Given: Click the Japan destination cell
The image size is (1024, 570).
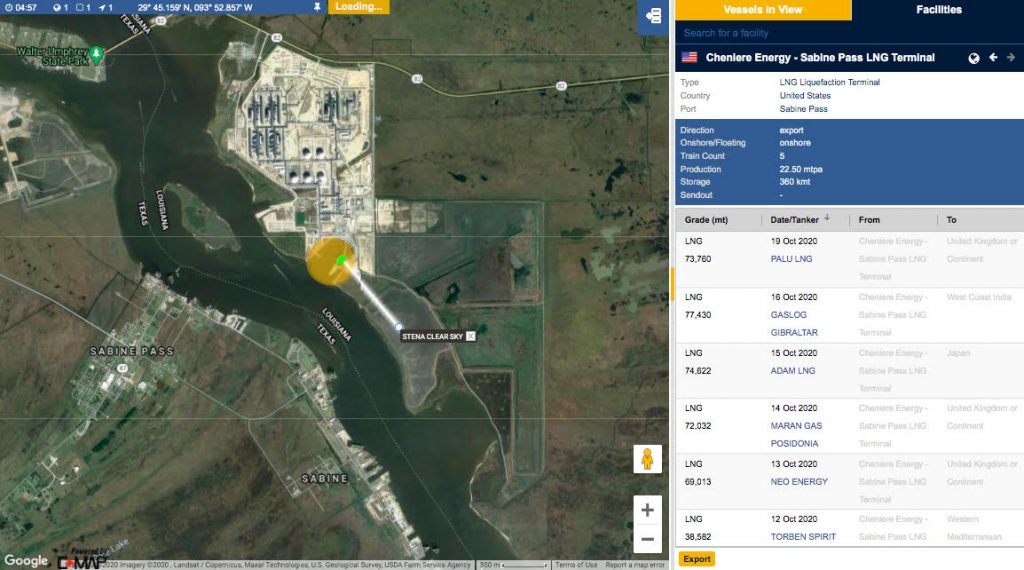Looking at the screenshot, I should click(958, 353).
